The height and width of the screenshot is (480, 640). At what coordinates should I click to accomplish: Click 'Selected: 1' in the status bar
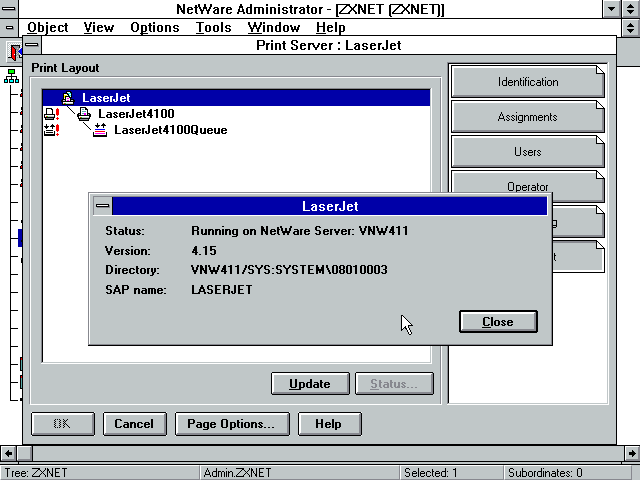(x=431, y=473)
